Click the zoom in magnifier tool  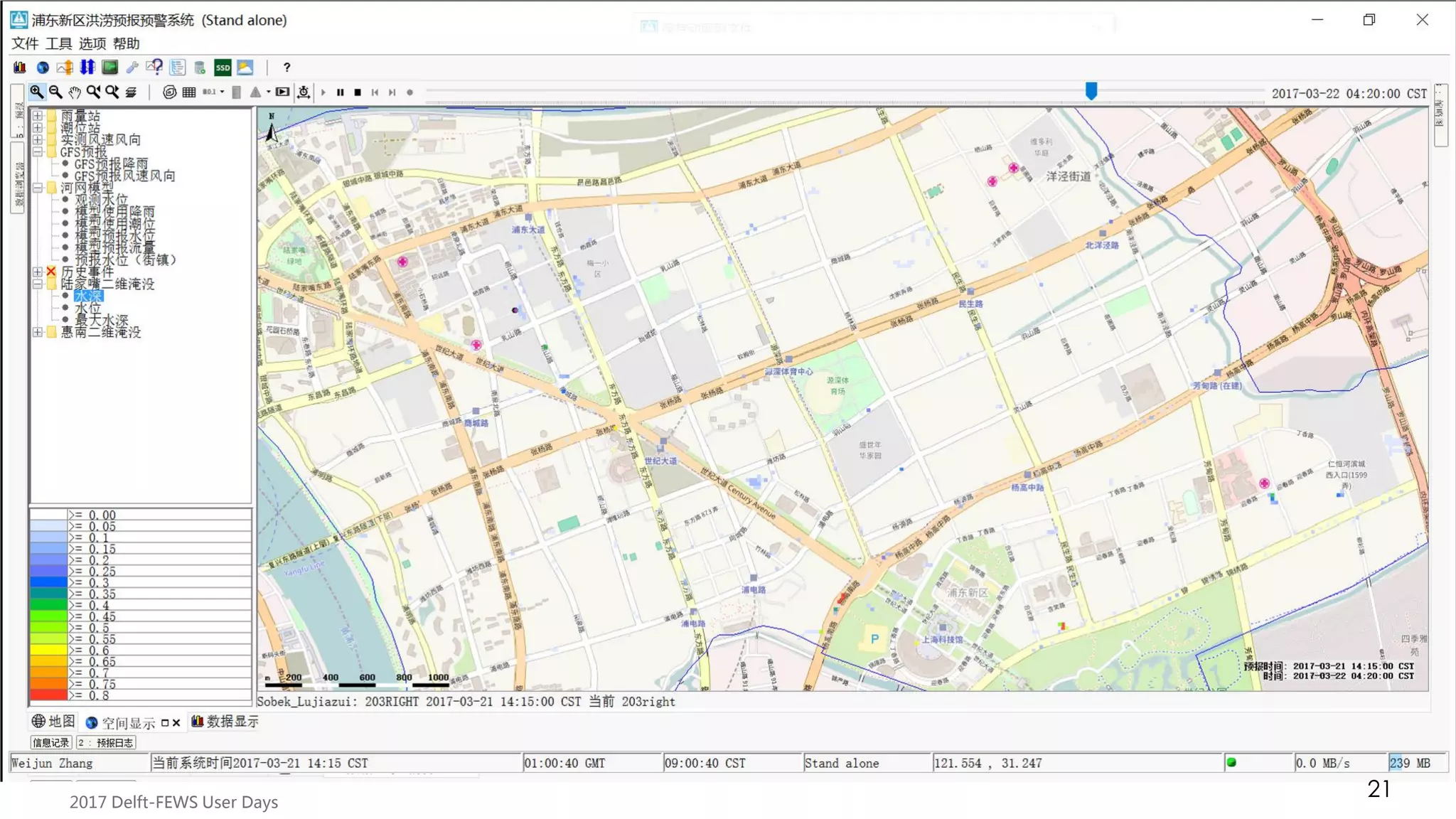pos(36,92)
